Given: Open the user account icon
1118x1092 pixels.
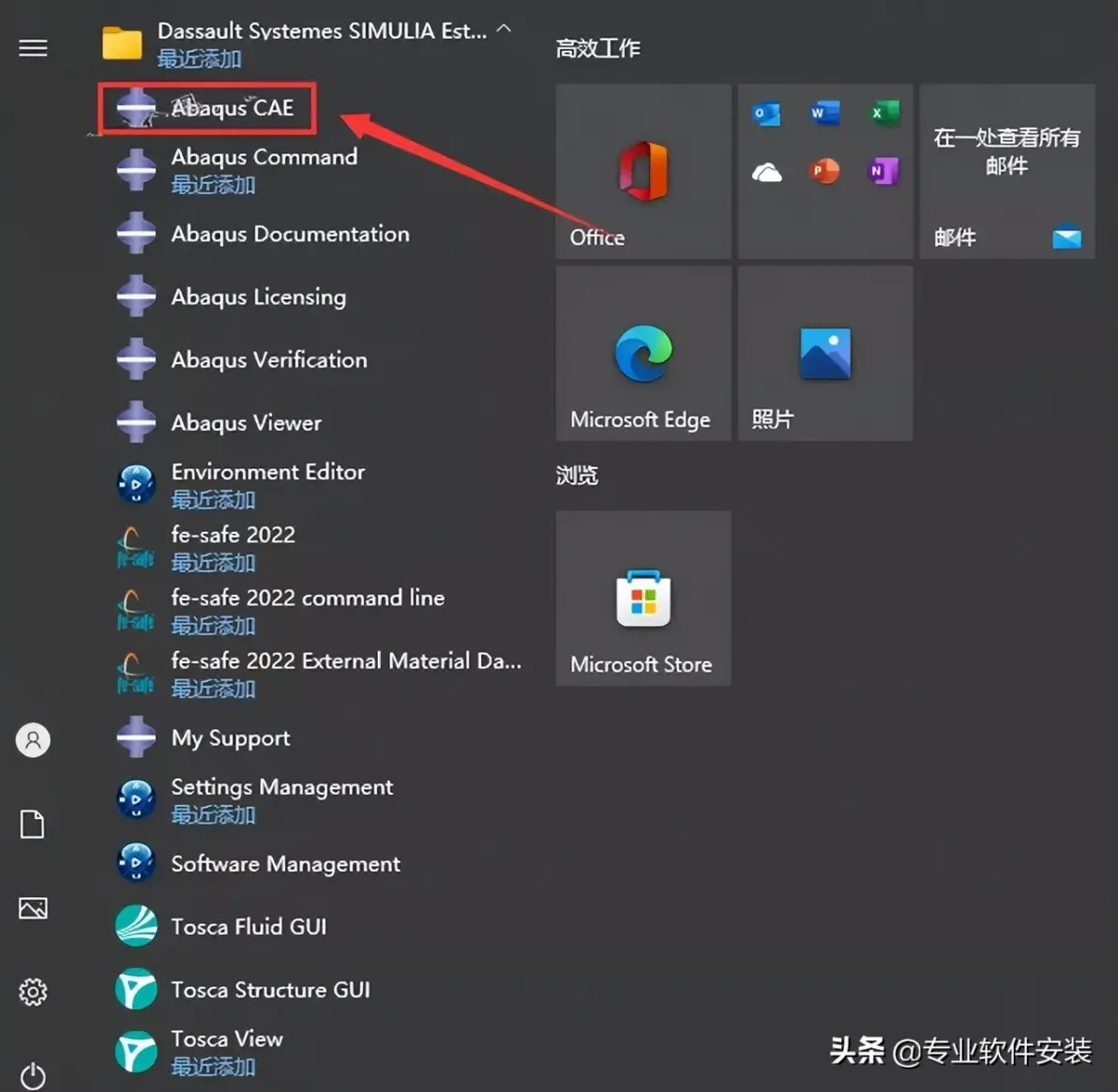Looking at the screenshot, I should tap(33, 739).
